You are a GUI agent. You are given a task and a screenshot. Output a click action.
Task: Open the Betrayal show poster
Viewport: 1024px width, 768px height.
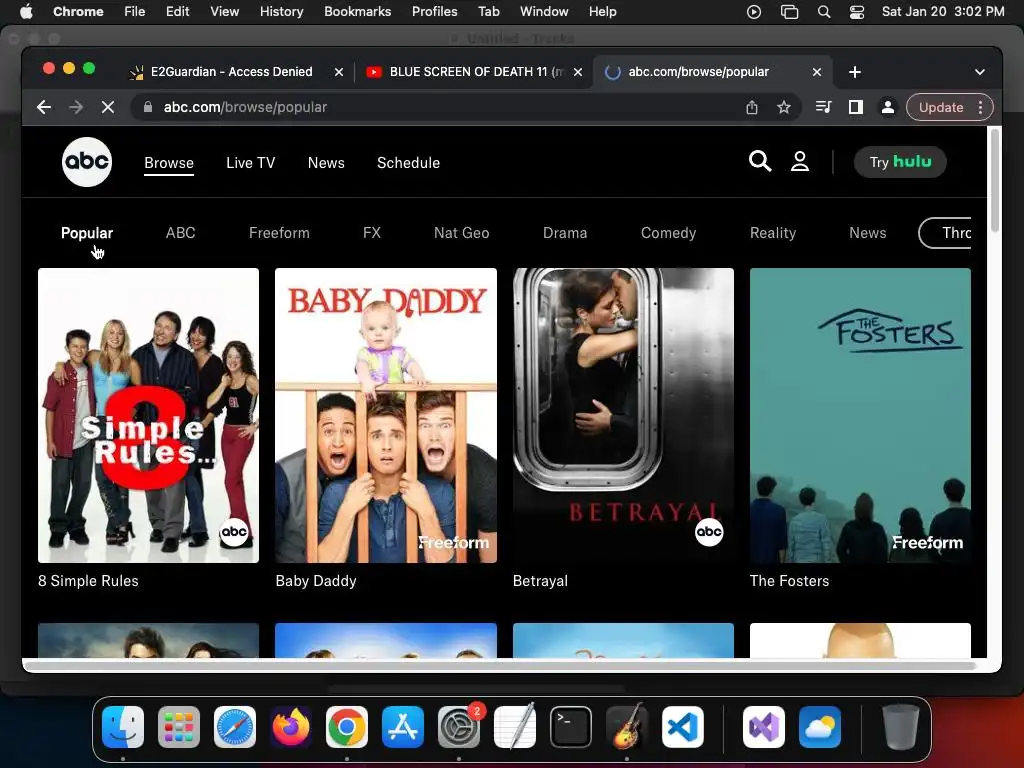click(x=623, y=415)
